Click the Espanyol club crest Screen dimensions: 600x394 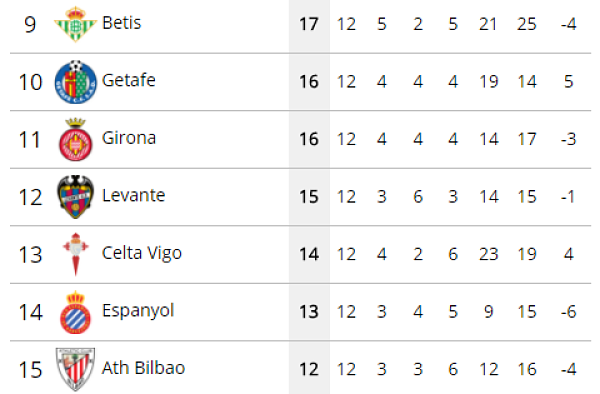75,312
